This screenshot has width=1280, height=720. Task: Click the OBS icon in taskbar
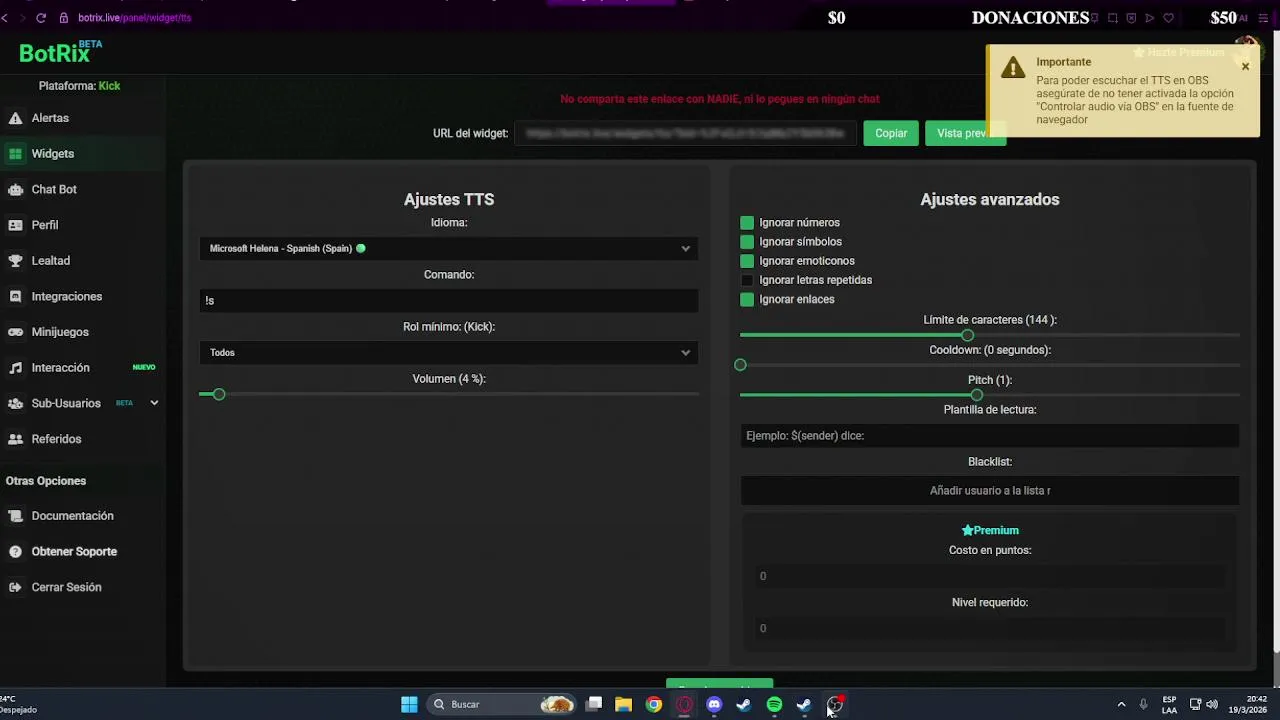(835, 704)
